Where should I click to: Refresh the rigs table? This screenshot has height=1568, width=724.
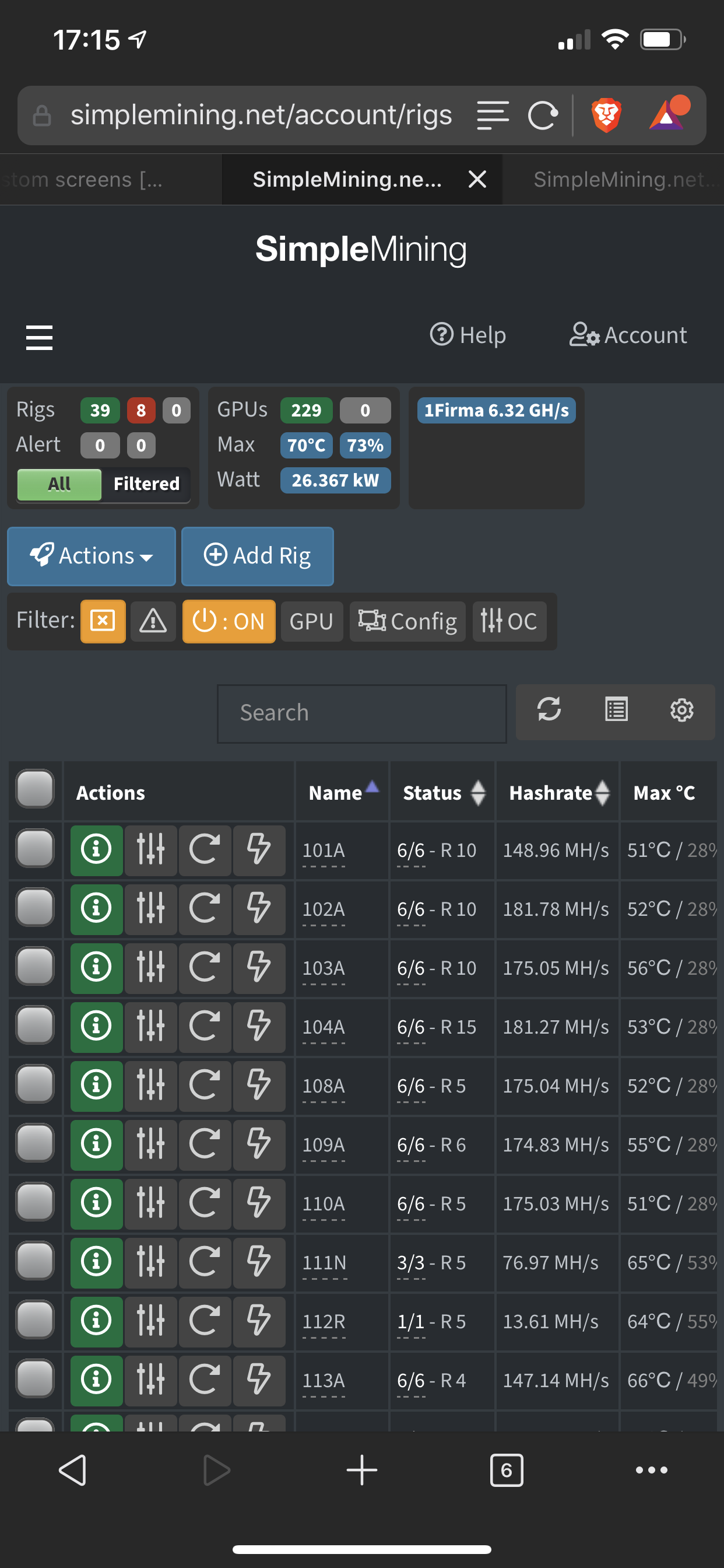point(549,710)
